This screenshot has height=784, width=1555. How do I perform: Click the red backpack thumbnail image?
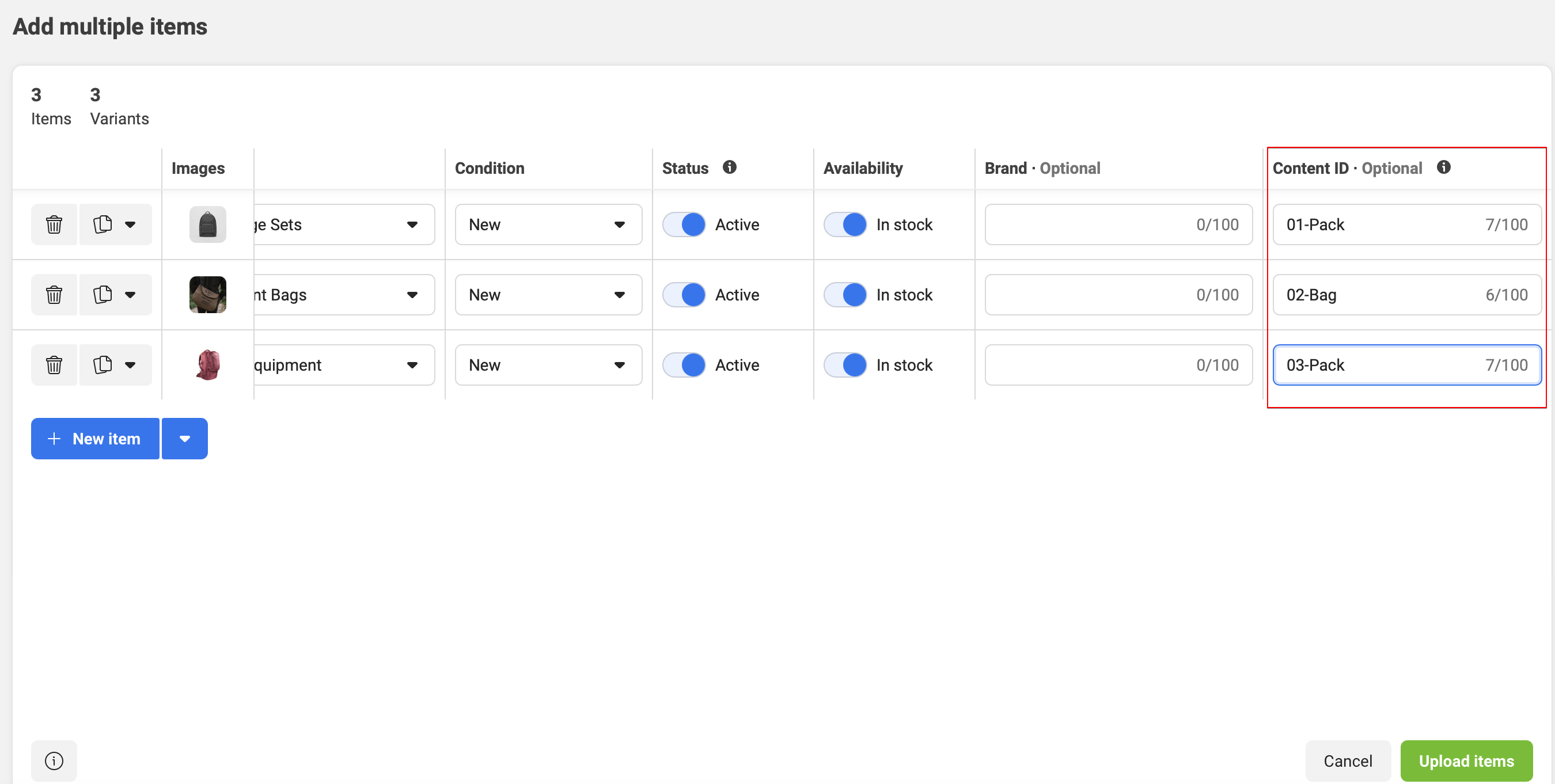[208, 364]
